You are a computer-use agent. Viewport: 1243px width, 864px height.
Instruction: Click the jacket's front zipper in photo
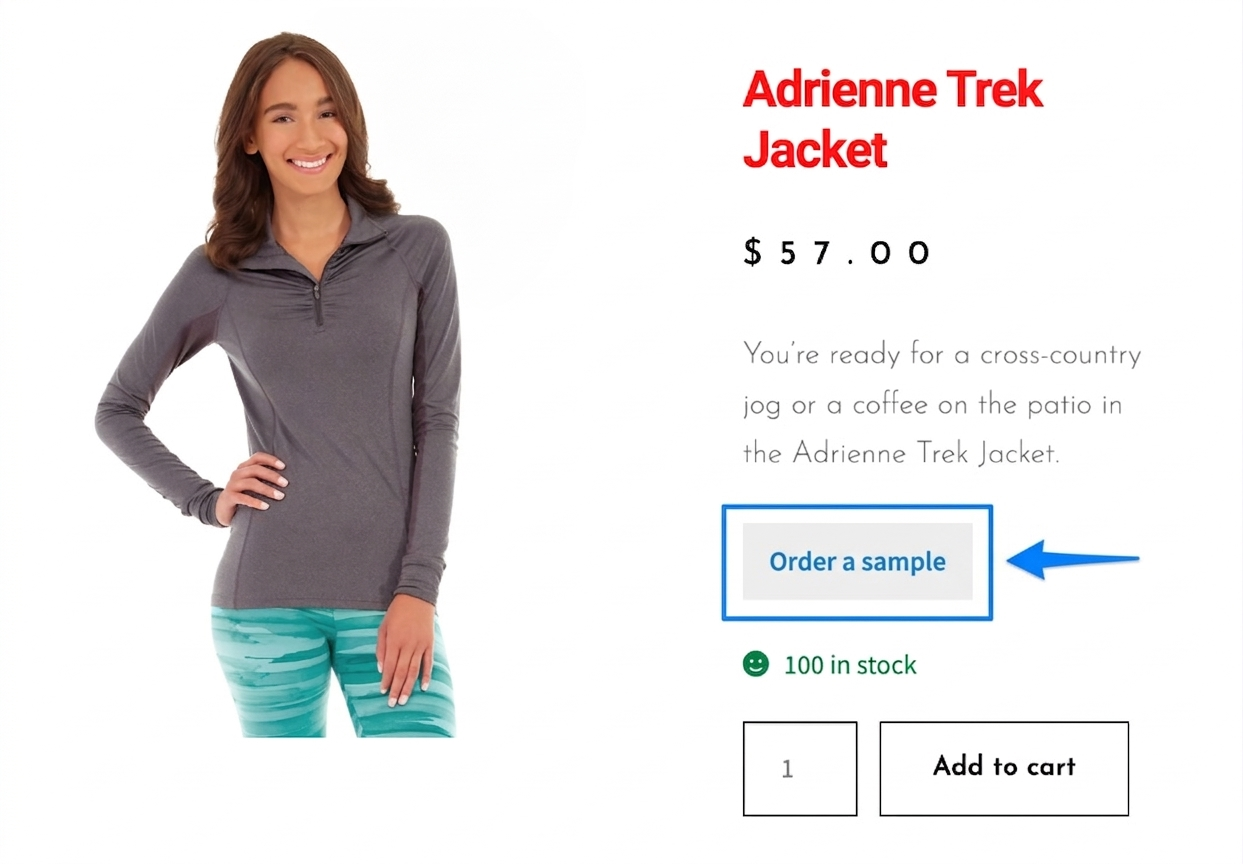pos(317,300)
